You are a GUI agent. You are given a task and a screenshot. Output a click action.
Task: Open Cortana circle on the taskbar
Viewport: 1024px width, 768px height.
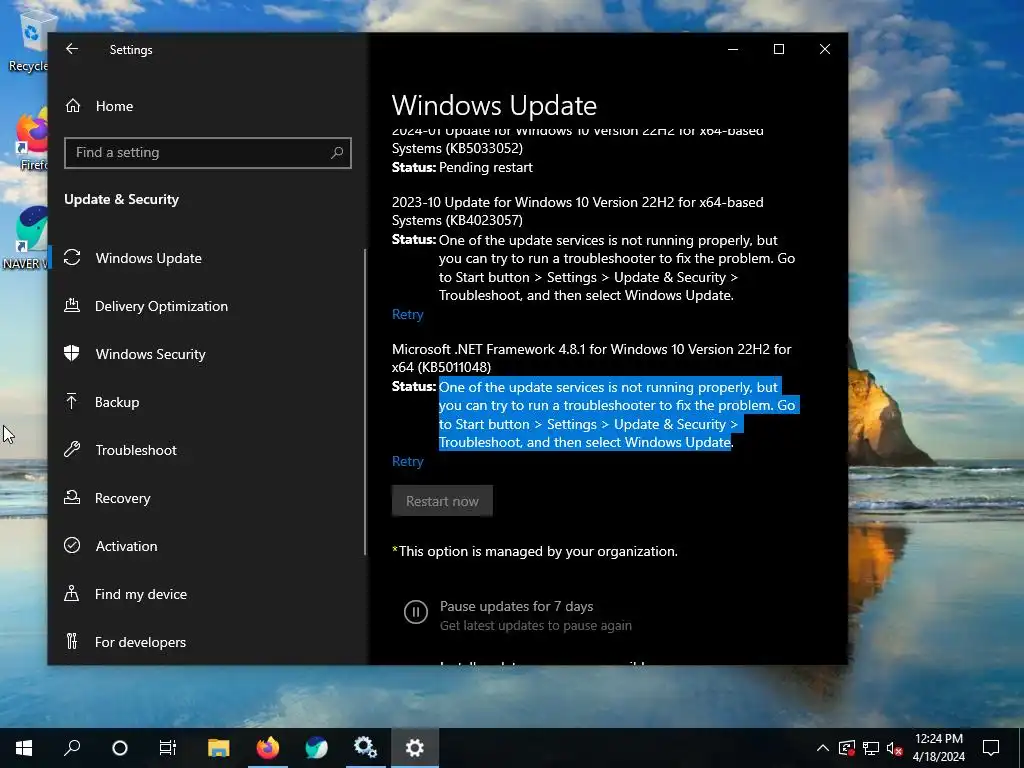point(120,748)
